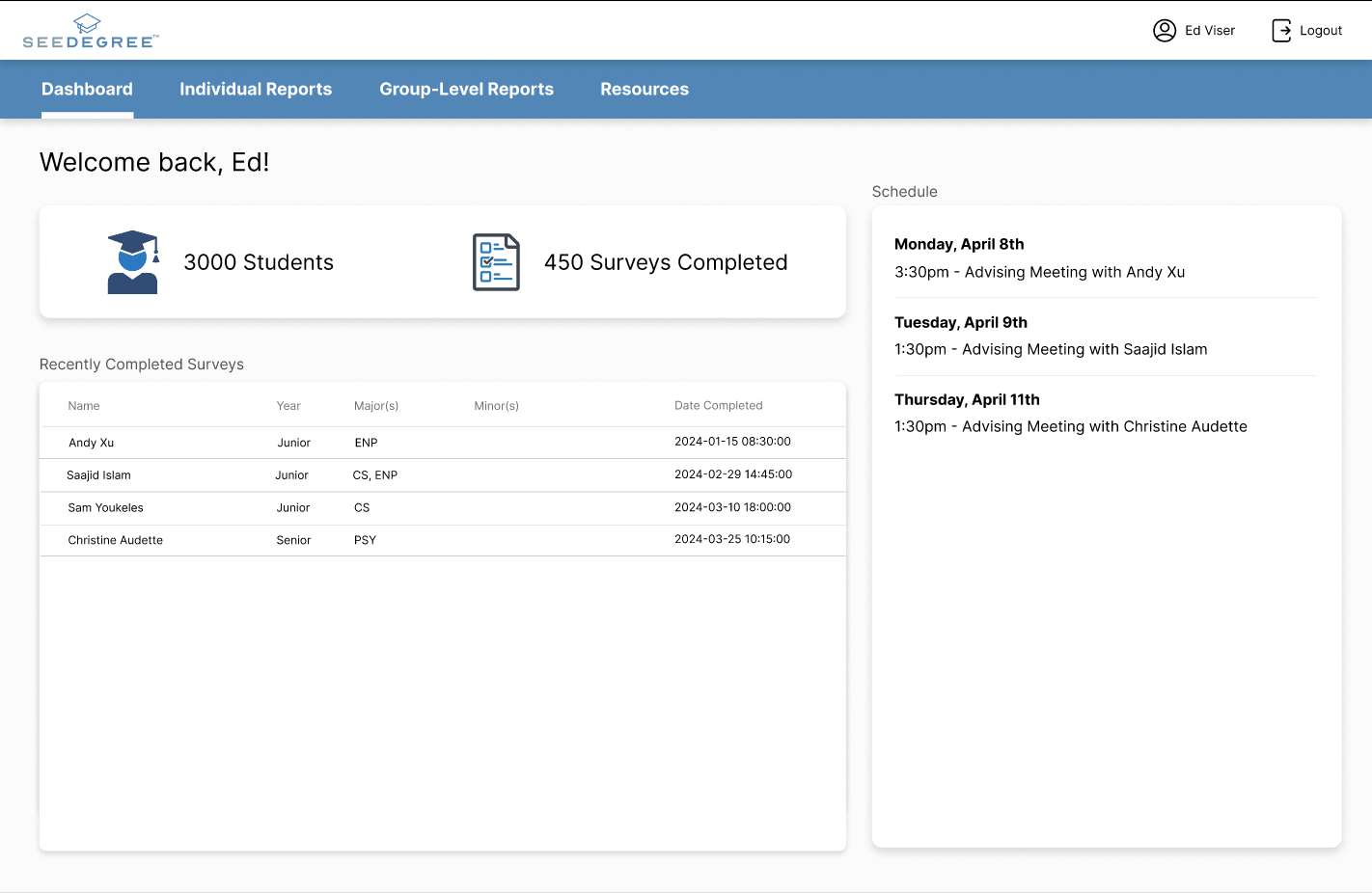This screenshot has height=893, width=1372.
Task: Click the Recently Completed Surveys heading
Action: (x=142, y=365)
